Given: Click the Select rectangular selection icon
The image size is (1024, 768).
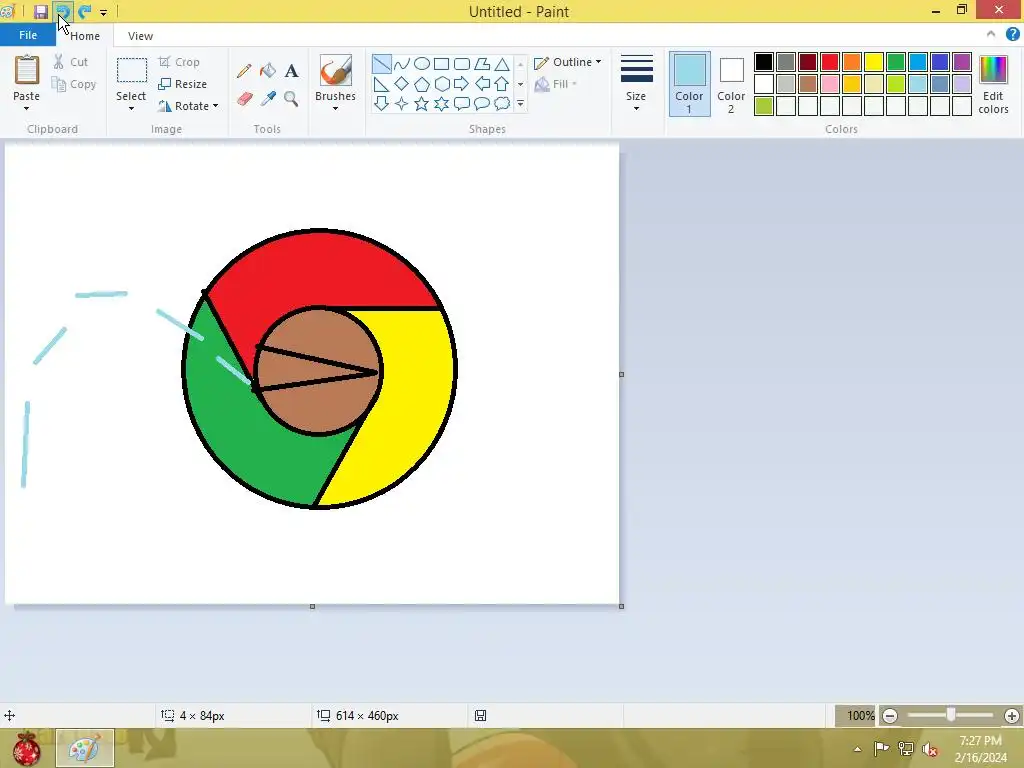Looking at the screenshot, I should 131,71.
